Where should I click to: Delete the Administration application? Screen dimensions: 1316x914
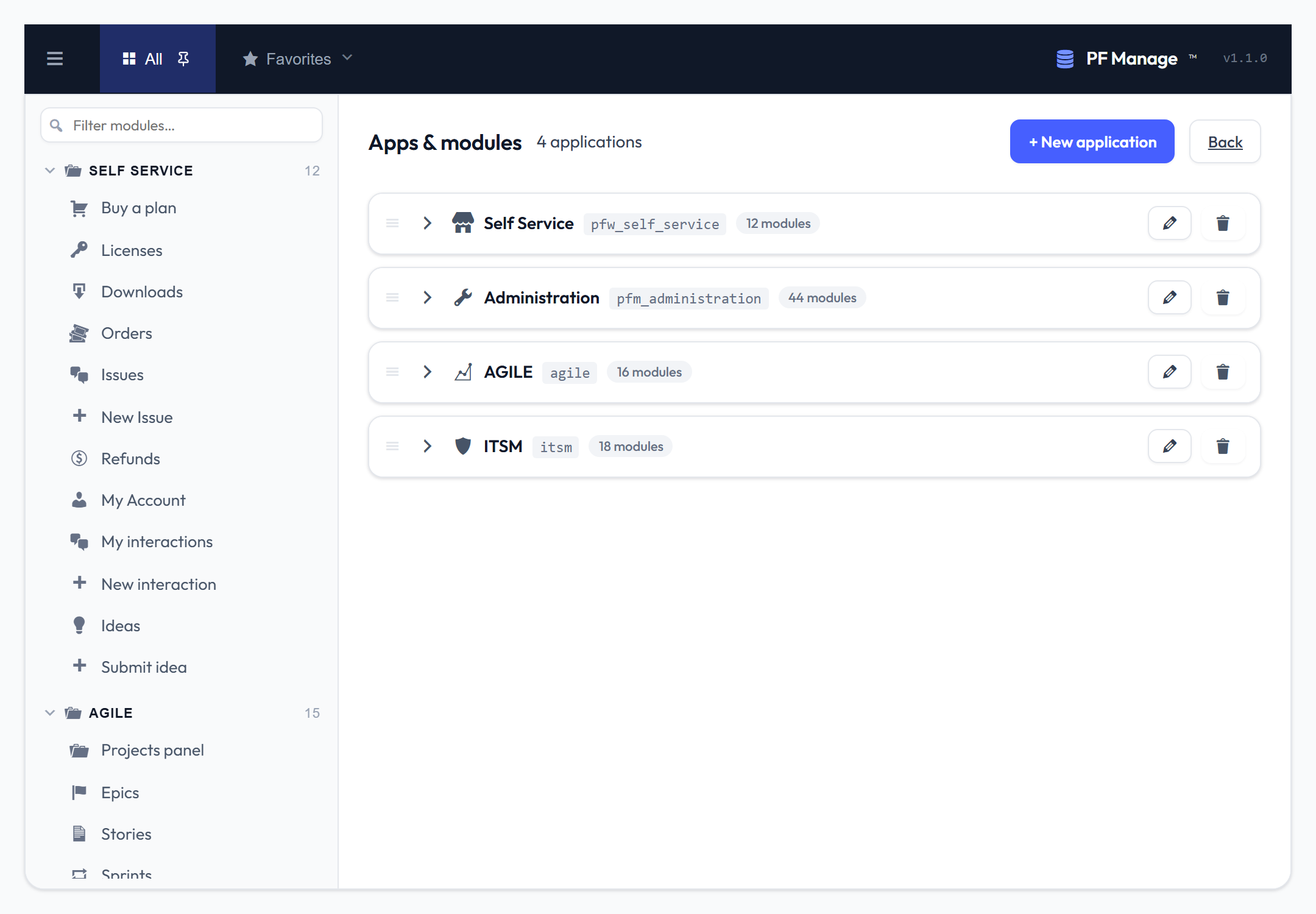coord(1223,297)
